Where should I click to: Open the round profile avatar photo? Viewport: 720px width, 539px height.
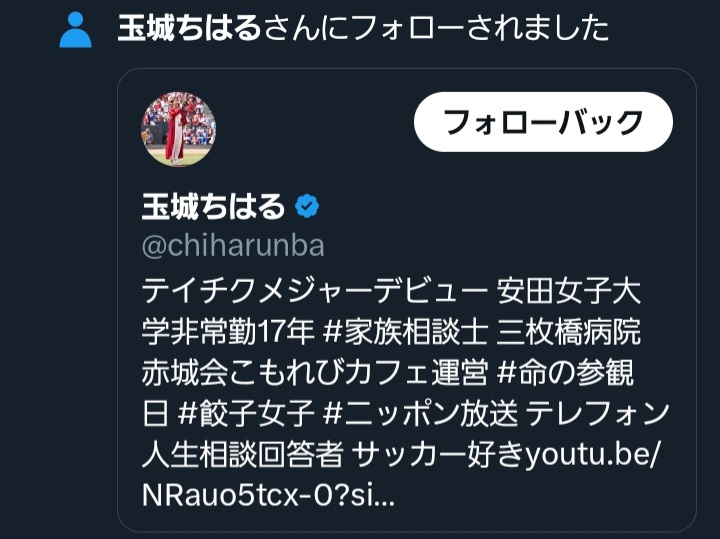[x=178, y=129]
